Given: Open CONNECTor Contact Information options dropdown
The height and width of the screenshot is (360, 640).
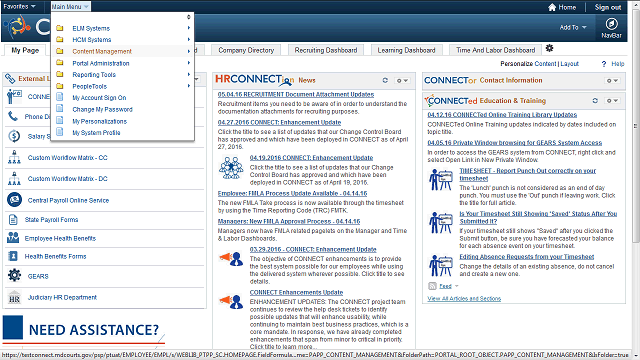Looking at the screenshot, I should (612, 80).
